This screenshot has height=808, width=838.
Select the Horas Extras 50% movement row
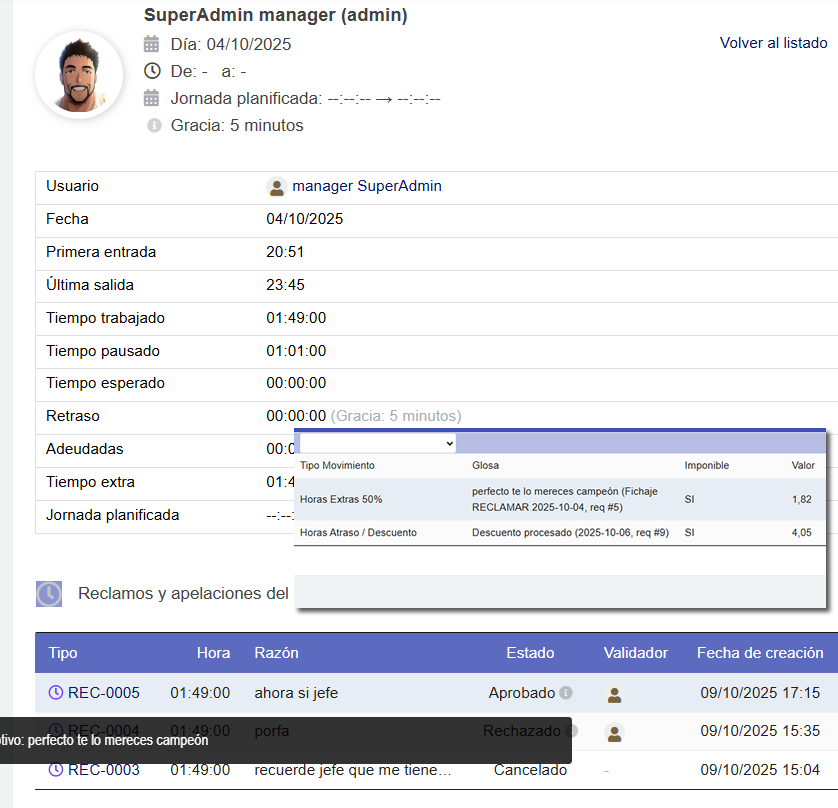(560, 498)
